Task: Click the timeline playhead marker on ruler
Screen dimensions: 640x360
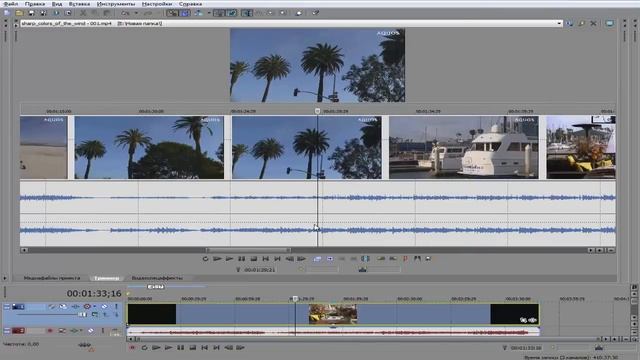Action: click(x=296, y=299)
